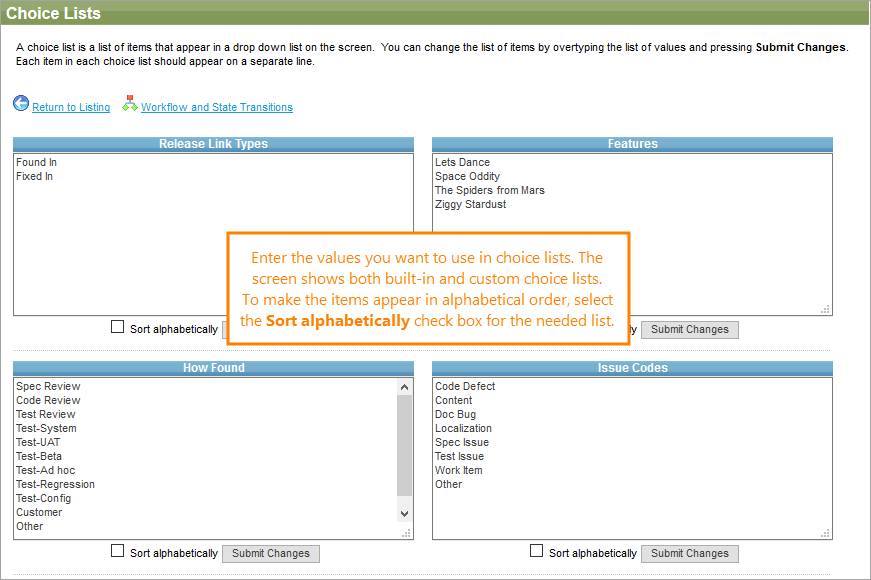Click 'Ziggy Stardust' in Features list

point(470,204)
